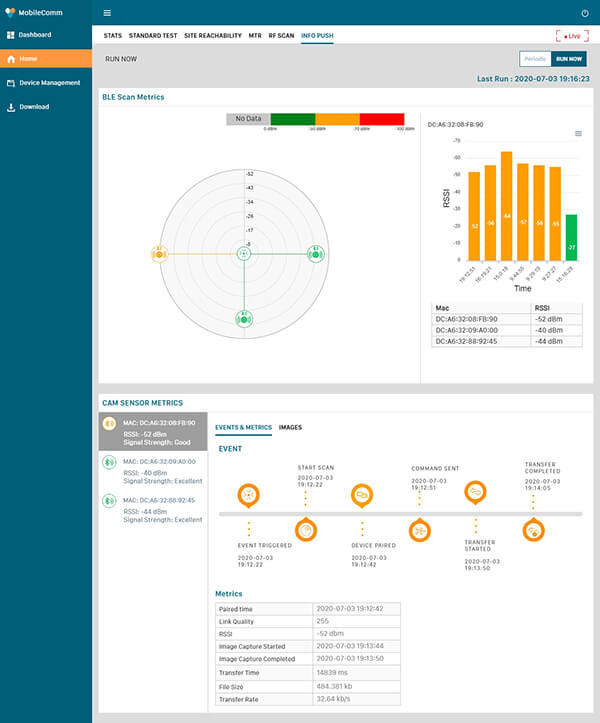Click the Event Triggered timeline pin
Image resolution: width=600 pixels, height=723 pixels.
pyautogui.click(x=249, y=494)
